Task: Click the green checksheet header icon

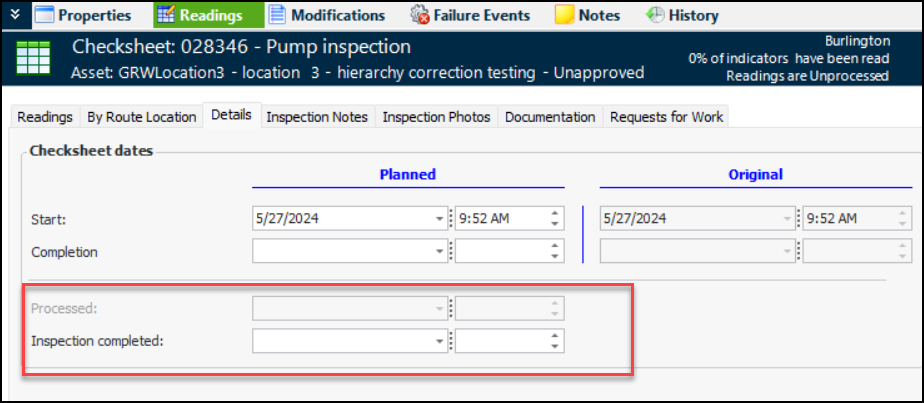Action: [34, 60]
